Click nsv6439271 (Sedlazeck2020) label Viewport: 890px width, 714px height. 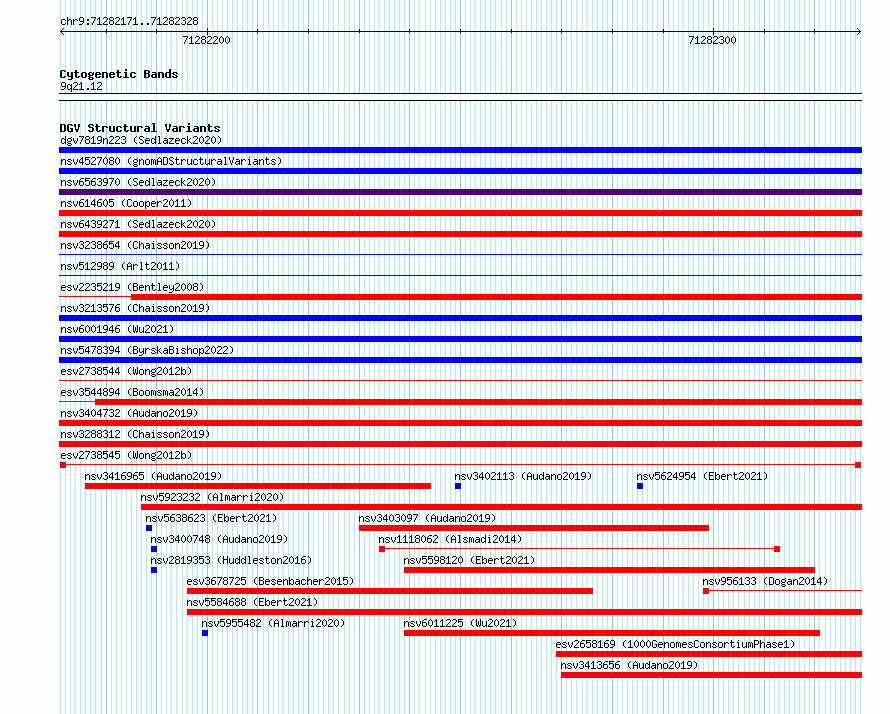pos(138,224)
